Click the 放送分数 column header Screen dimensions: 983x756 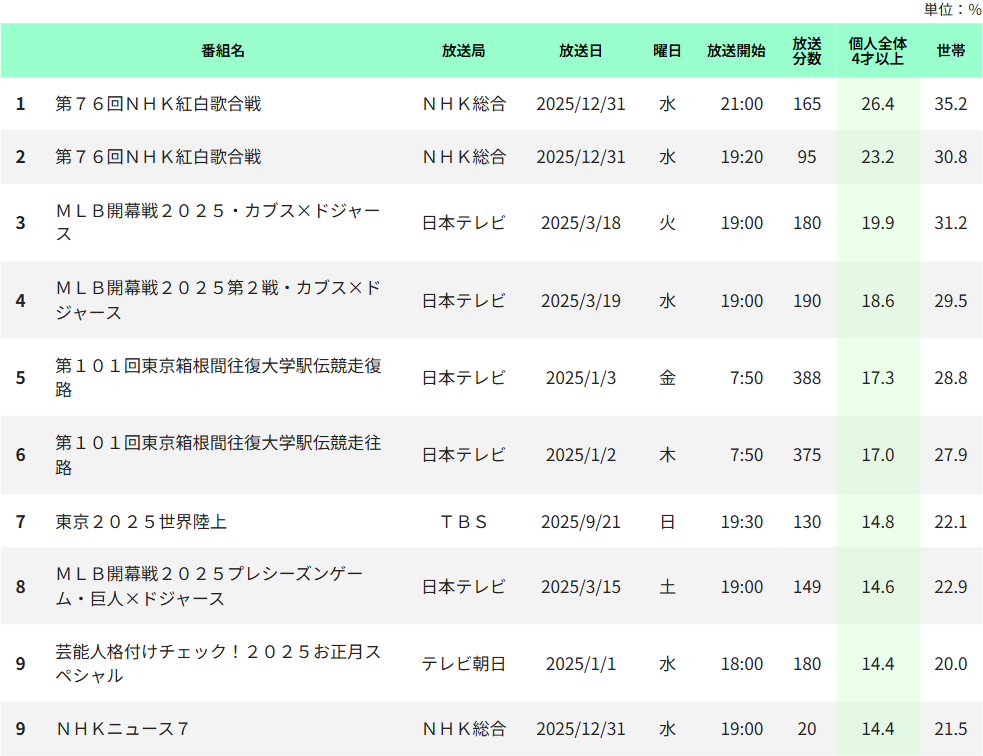tap(807, 51)
